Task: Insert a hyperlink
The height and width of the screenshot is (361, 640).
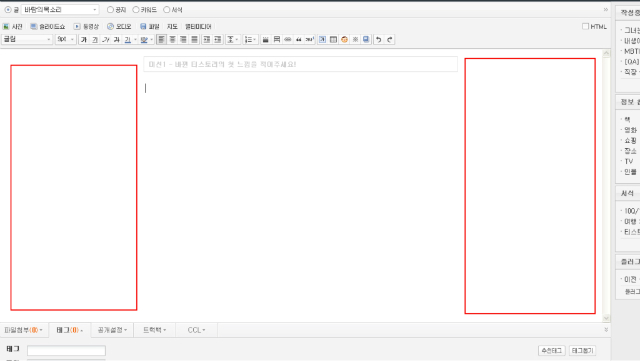Action: (x=288, y=40)
